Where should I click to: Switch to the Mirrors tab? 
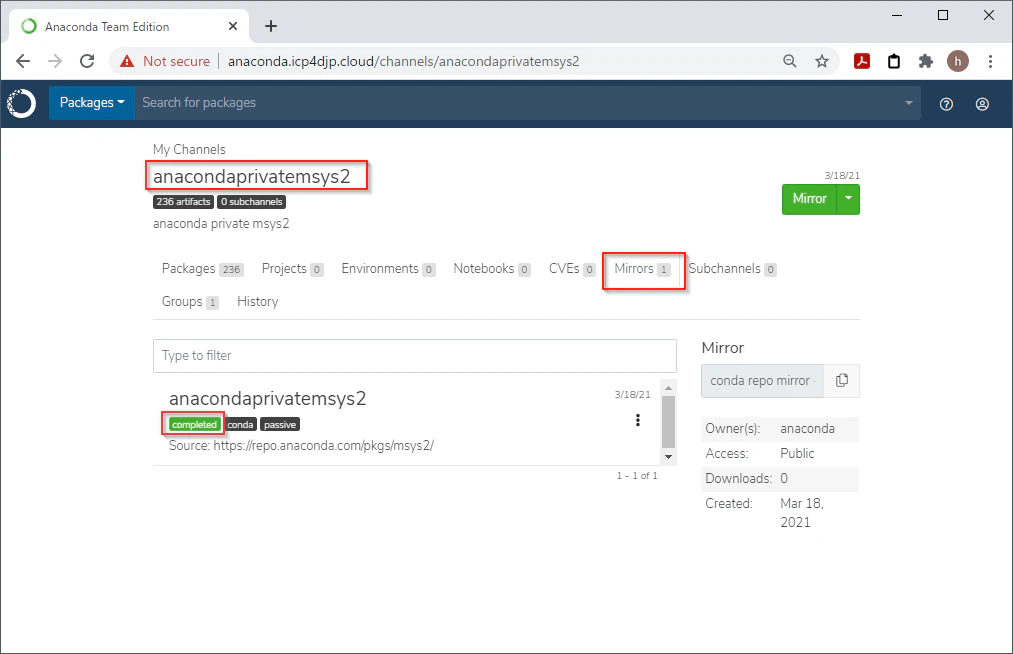(642, 269)
